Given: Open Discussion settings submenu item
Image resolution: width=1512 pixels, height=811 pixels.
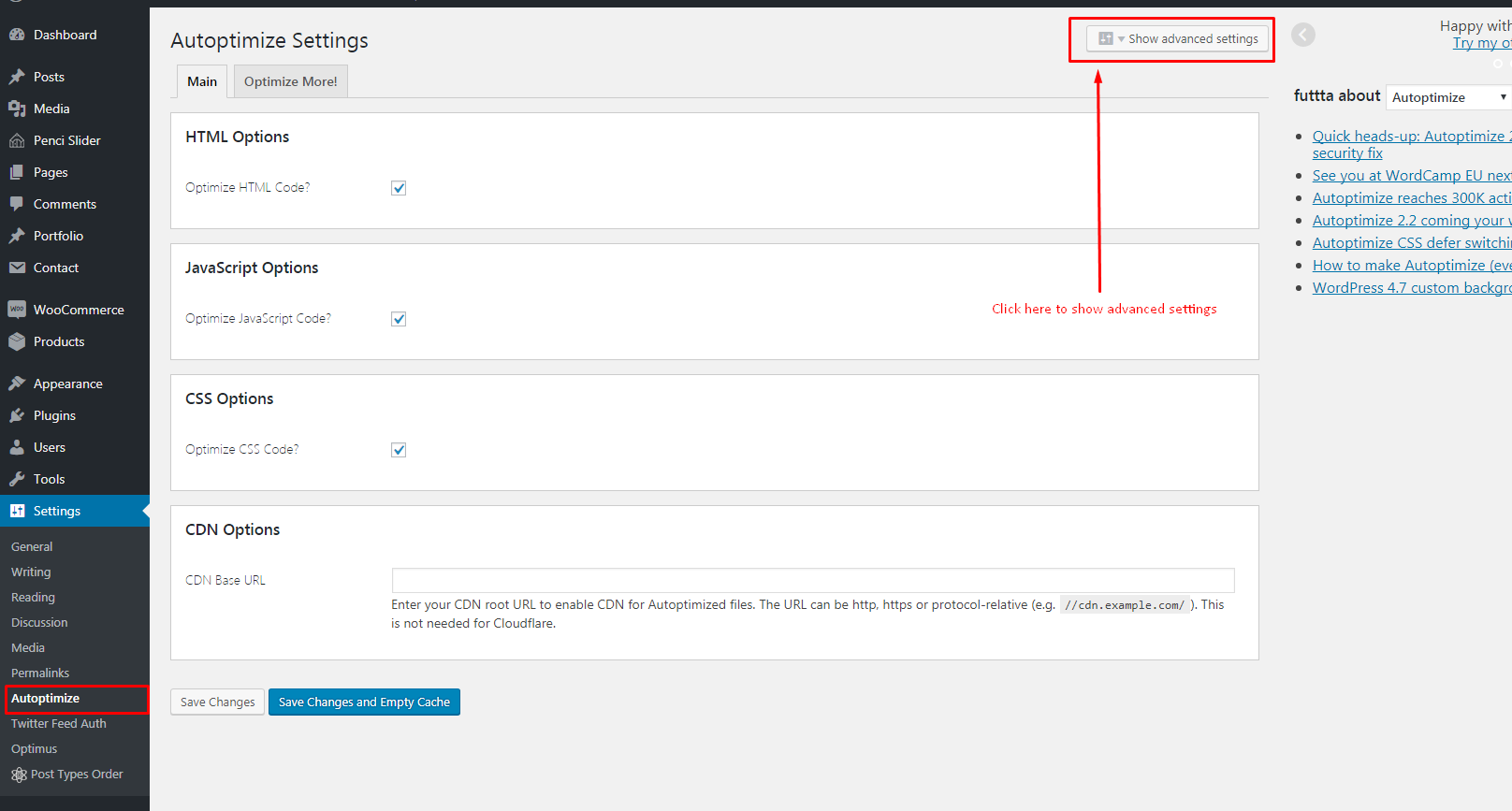Looking at the screenshot, I should [39, 622].
